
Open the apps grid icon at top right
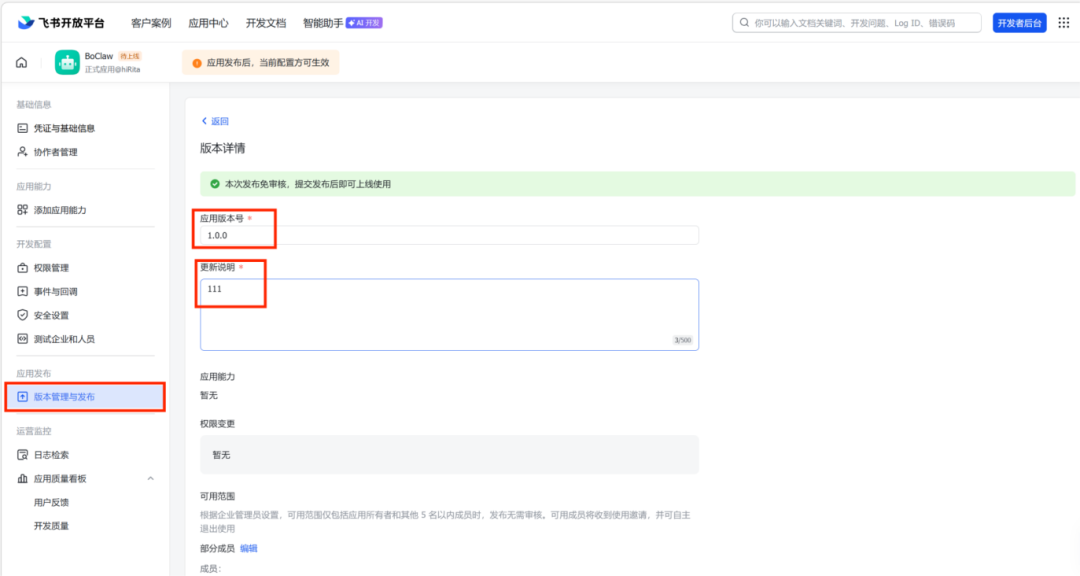[1063, 23]
